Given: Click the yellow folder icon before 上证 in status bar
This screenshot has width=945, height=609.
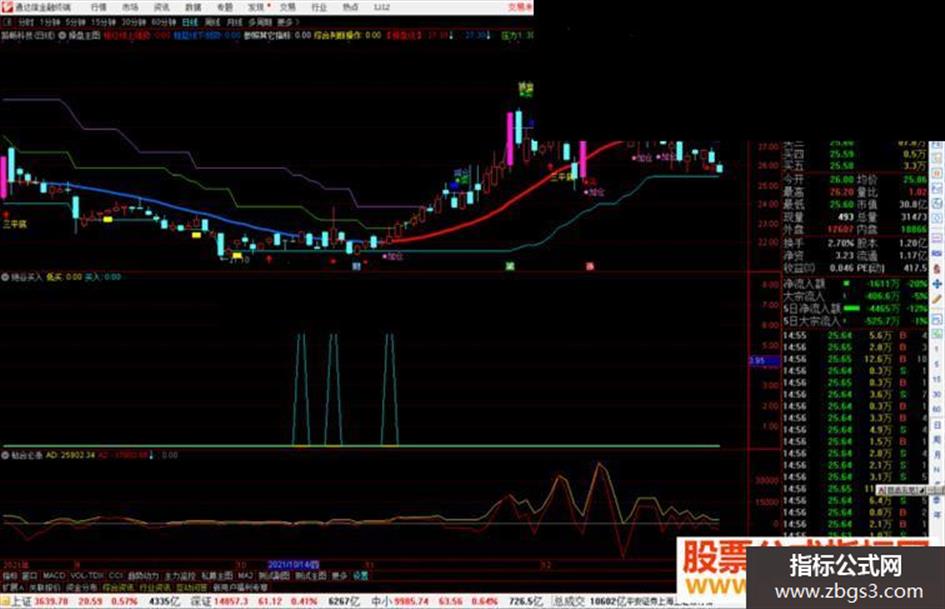Looking at the screenshot, I should [x=5, y=602].
